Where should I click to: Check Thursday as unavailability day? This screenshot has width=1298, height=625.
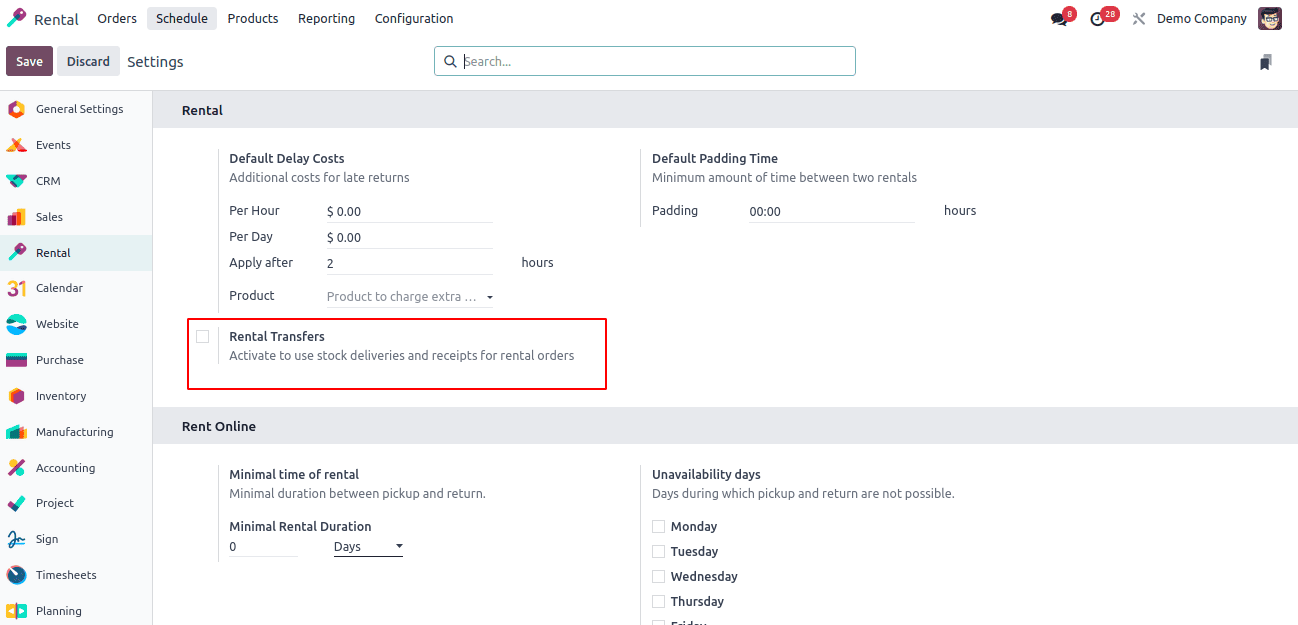[658, 601]
